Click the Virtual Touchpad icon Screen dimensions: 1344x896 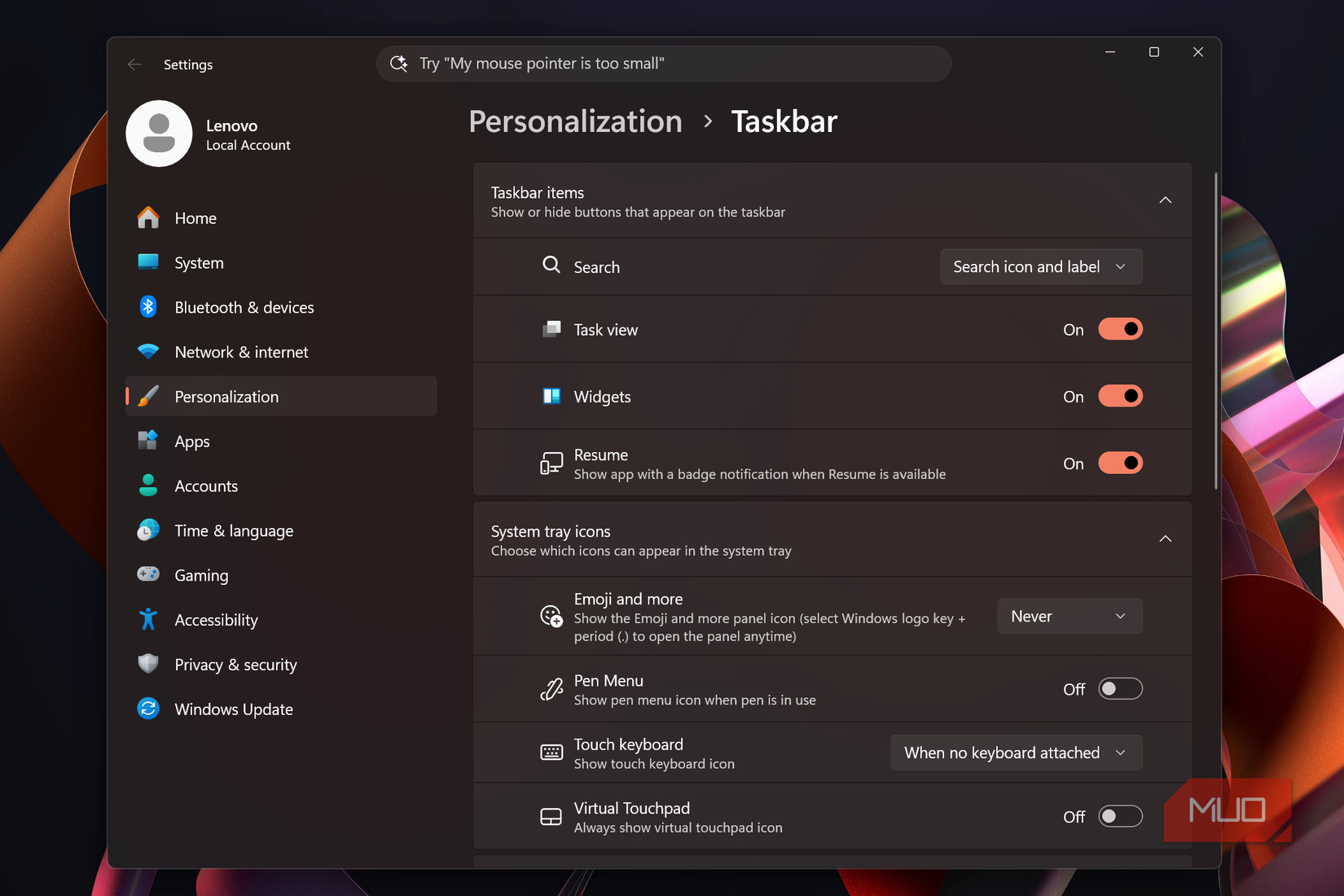[551, 816]
